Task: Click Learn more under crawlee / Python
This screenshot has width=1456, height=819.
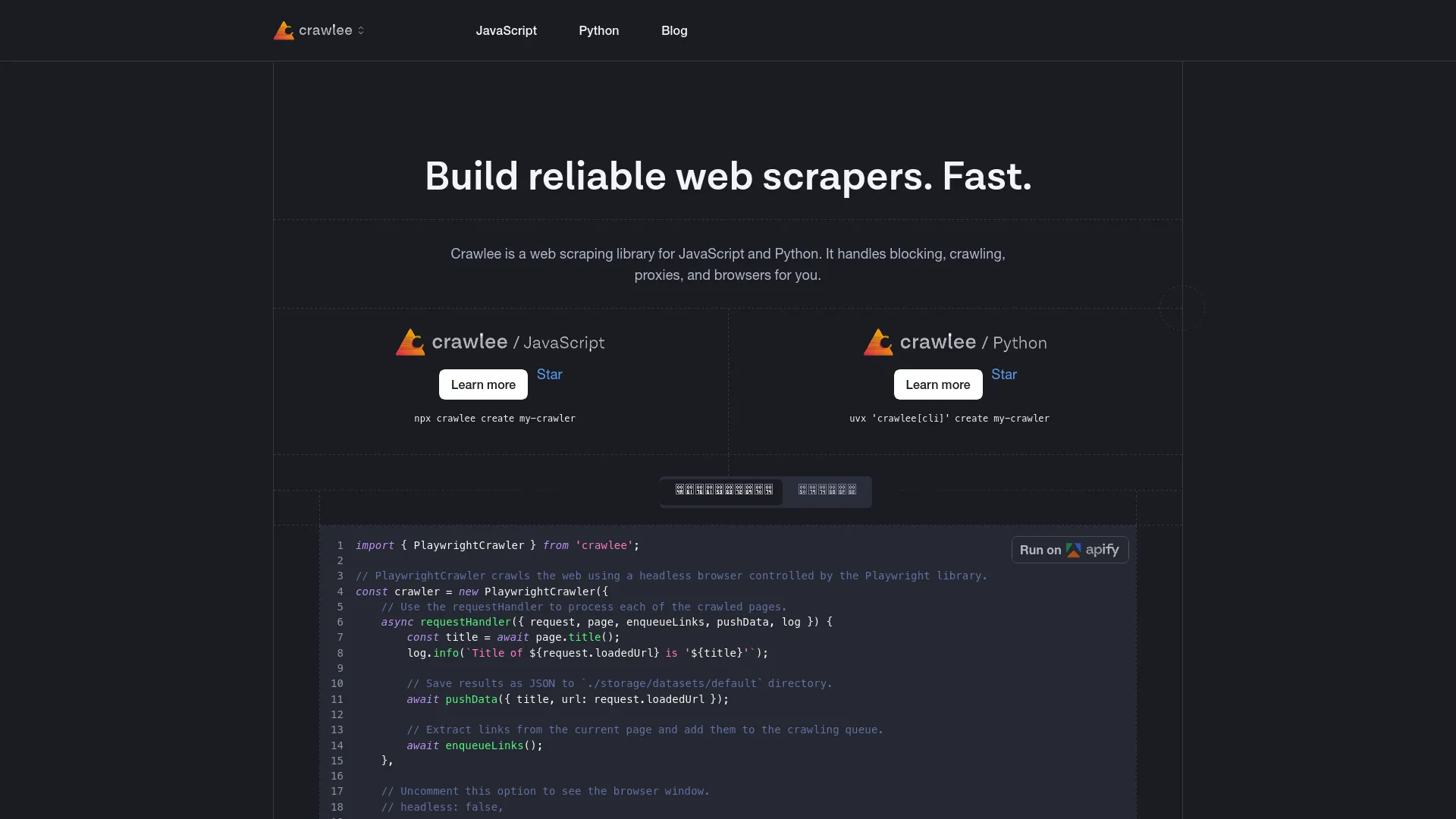Action: pyautogui.click(x=938, y=384)
